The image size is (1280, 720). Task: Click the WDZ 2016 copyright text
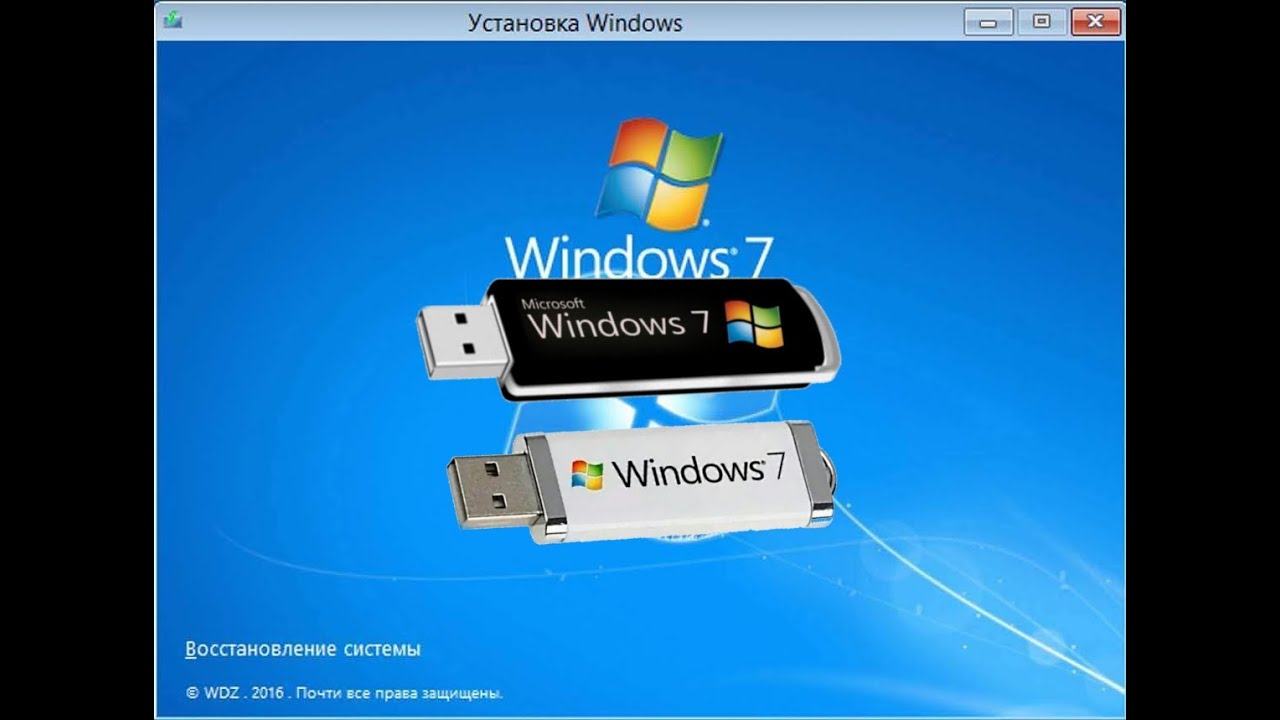[x=344, y=692]
